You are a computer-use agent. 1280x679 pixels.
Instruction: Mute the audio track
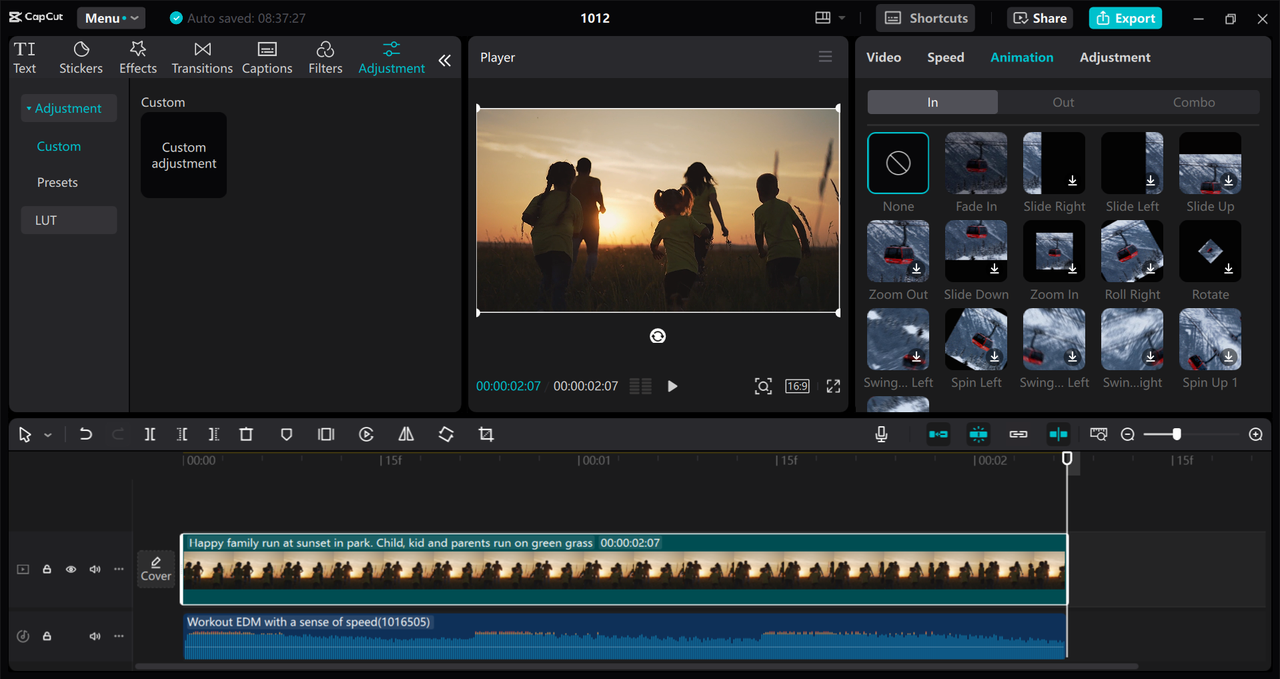(95, 636)
